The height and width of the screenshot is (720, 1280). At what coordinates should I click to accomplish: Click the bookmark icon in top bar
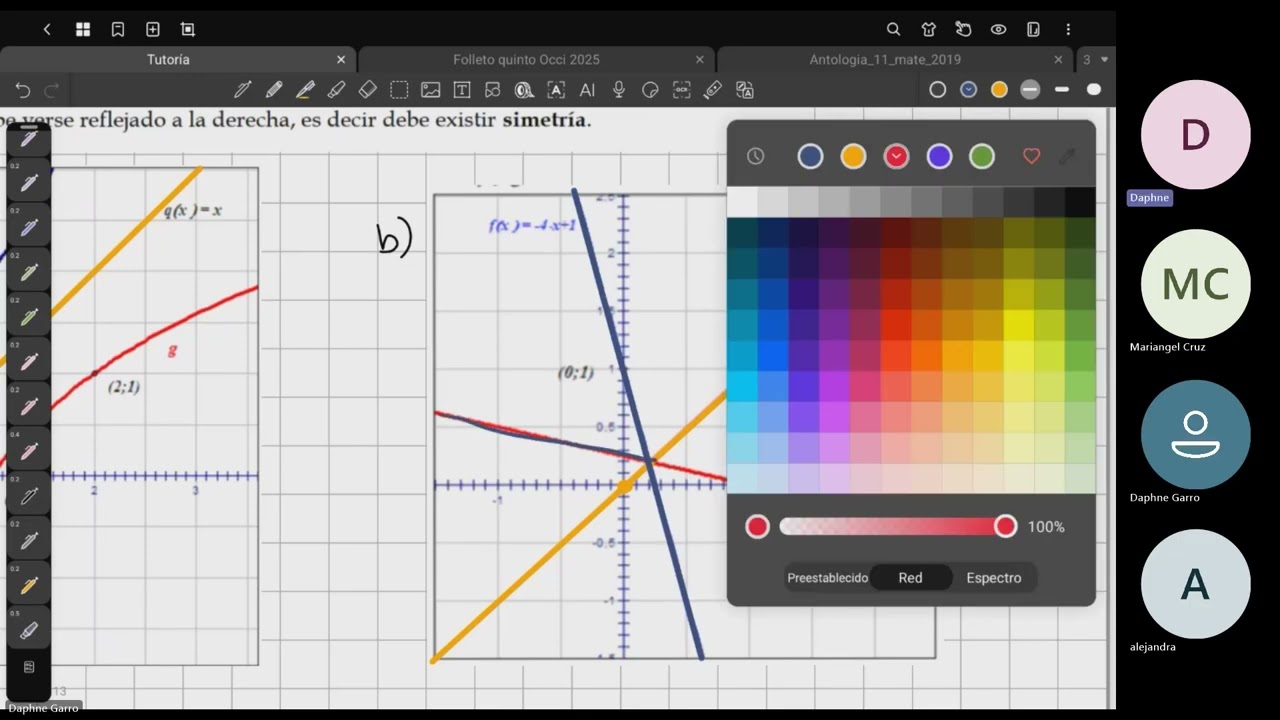118,30
